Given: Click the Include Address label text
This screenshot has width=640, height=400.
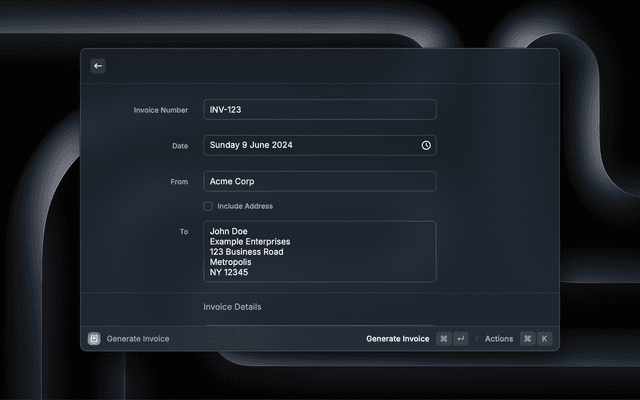Looking at the screenshot, I should (x=245, y=206).
